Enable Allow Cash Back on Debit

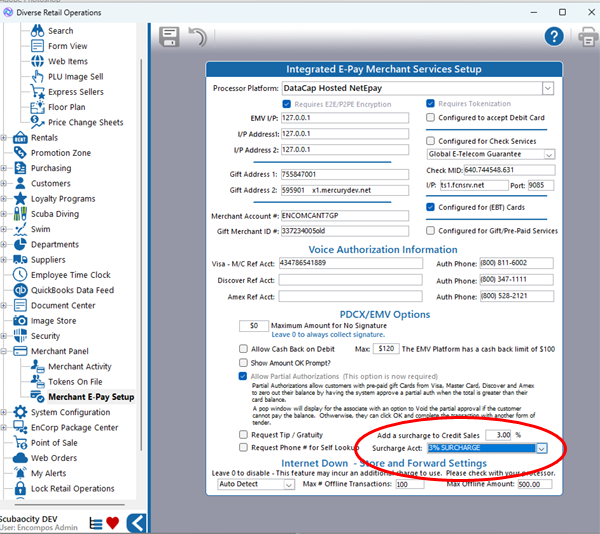[x=243, y=348]
